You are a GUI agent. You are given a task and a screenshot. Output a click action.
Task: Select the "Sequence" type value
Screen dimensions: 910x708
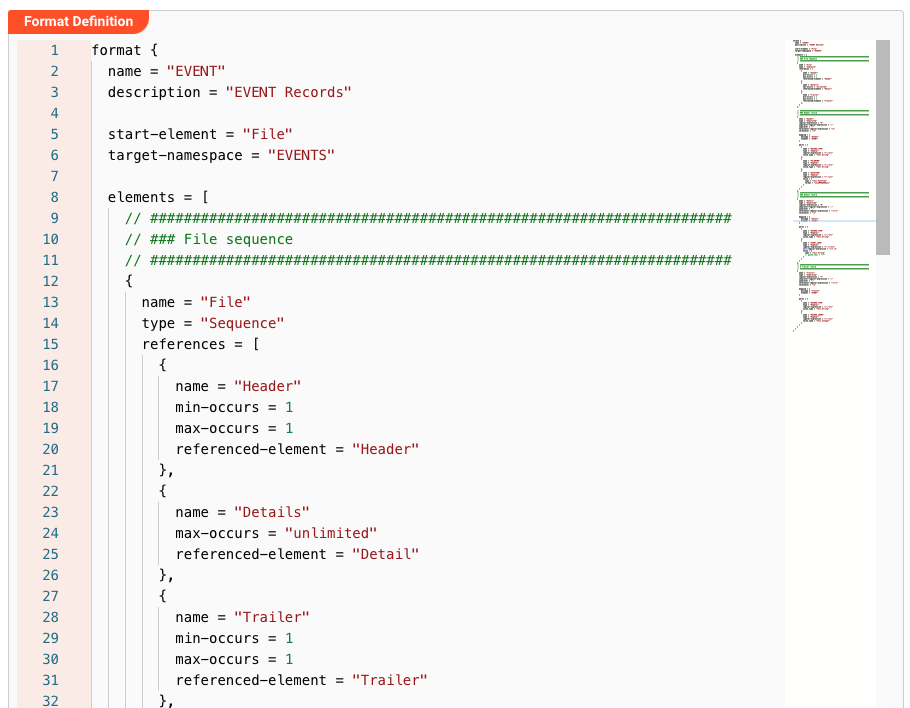click(242, 323)
